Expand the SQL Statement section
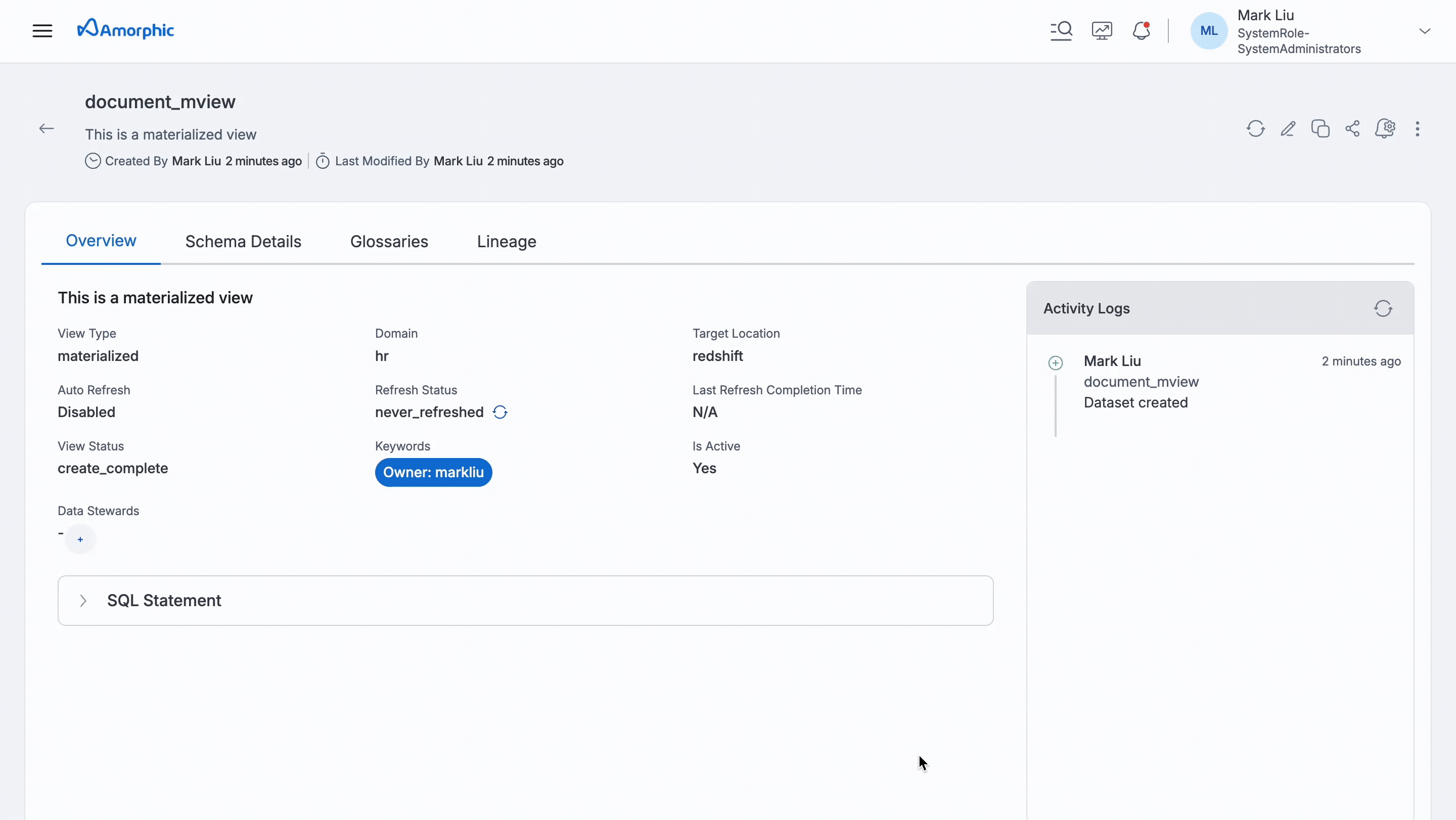This screenshot has width=1456, height=820. tap(83, 600)
